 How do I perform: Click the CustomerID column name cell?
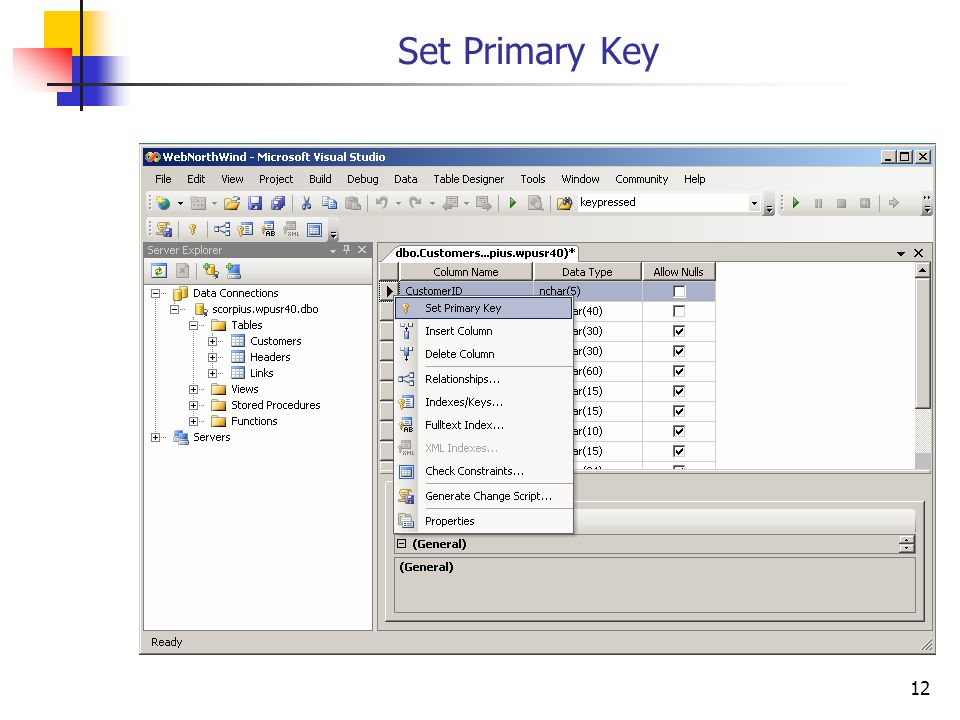coord(466,291)
